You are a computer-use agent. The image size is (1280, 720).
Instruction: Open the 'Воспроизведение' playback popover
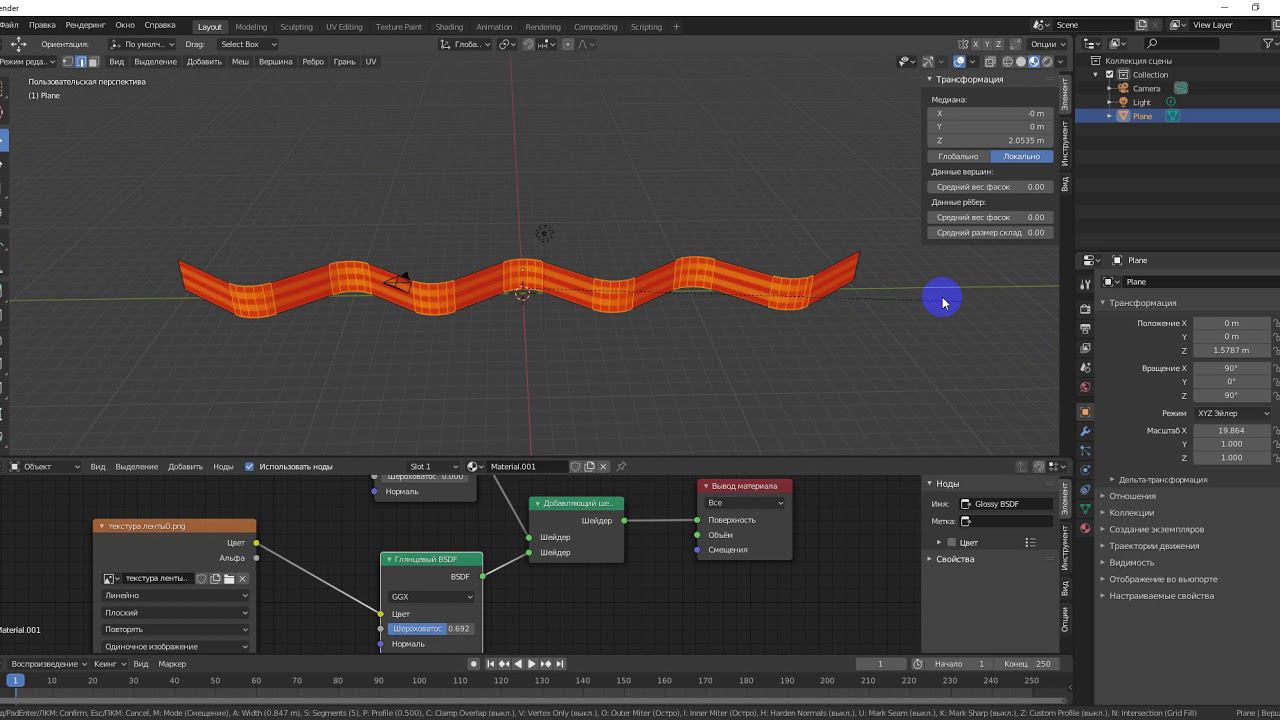47,664
